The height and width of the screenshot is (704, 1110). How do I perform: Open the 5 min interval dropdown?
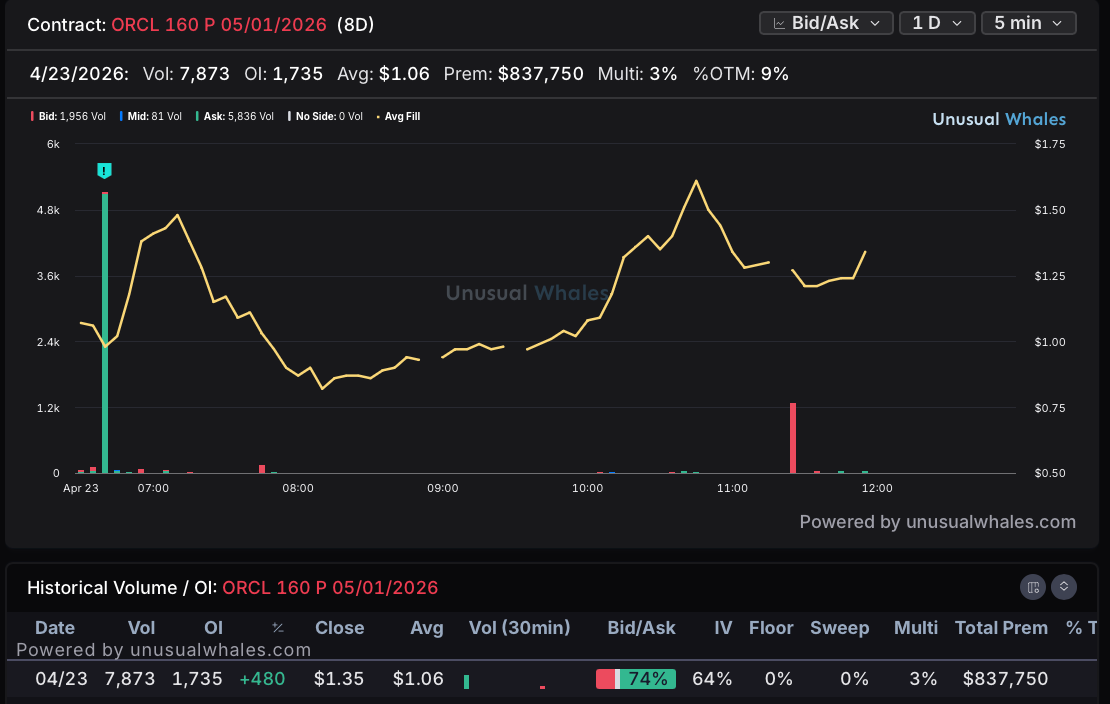[x=1029, y=23]
